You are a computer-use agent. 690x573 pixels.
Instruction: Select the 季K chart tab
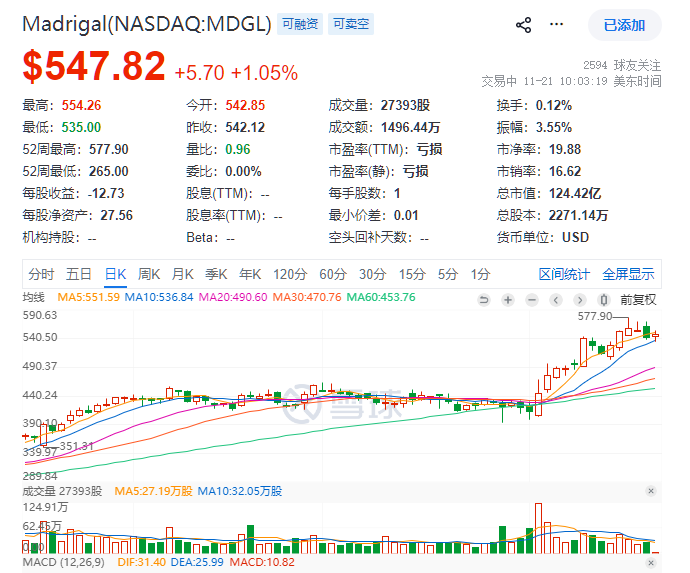[216, 274]
